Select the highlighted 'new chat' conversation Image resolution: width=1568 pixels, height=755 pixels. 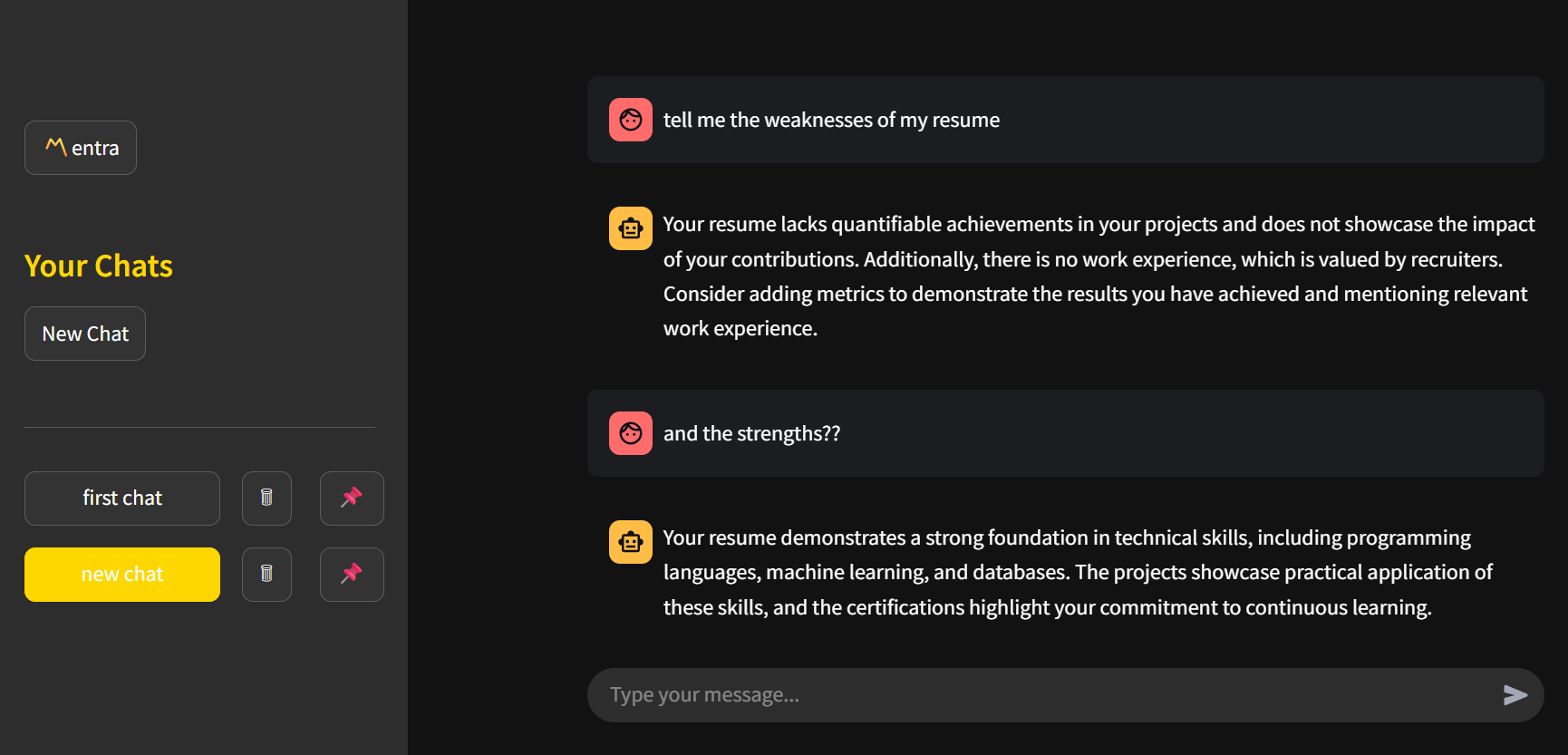point(122,575)
